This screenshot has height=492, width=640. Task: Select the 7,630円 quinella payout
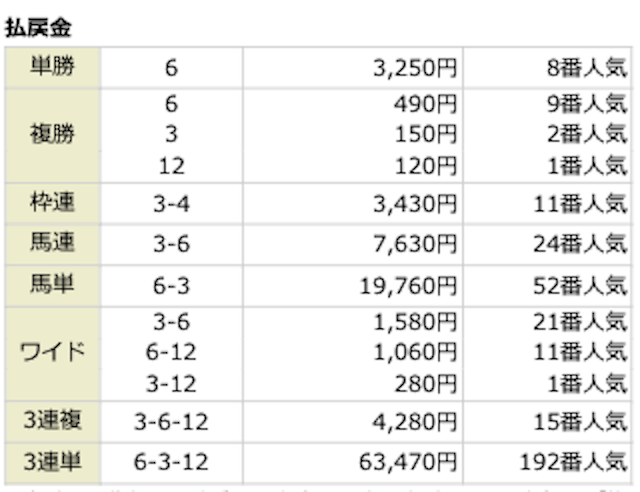coord(414,245)
